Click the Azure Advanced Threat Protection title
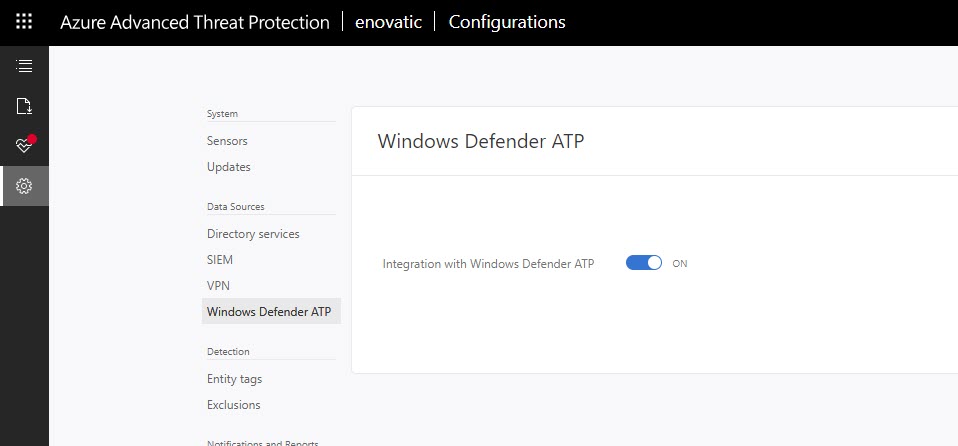The width and height of the screenshot is (958, 446). [x=195, y=22]
